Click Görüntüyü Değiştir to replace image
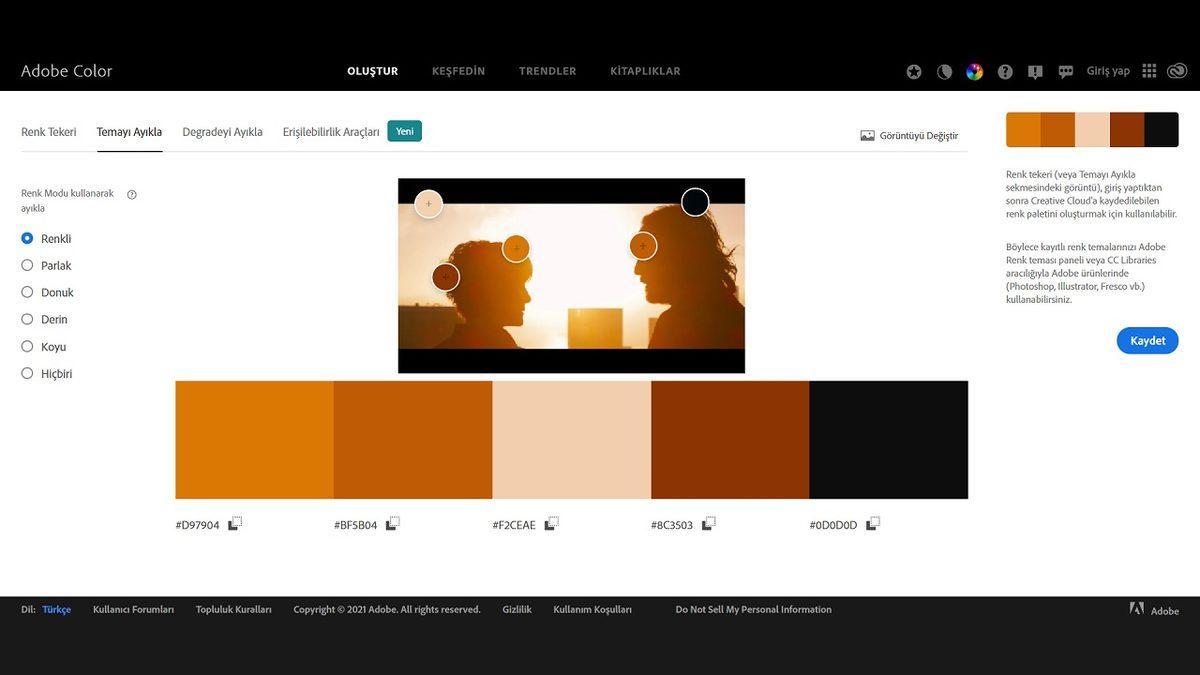 [909, 136]
